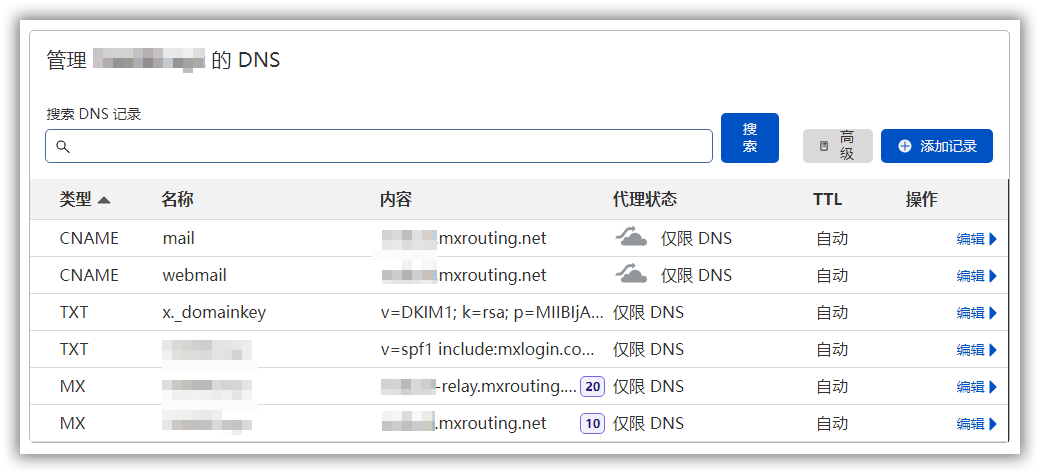Open 编辑 for the priority 20 MX record
Image resolution: width=1040 pixels, height=474 pixels.
977,387
